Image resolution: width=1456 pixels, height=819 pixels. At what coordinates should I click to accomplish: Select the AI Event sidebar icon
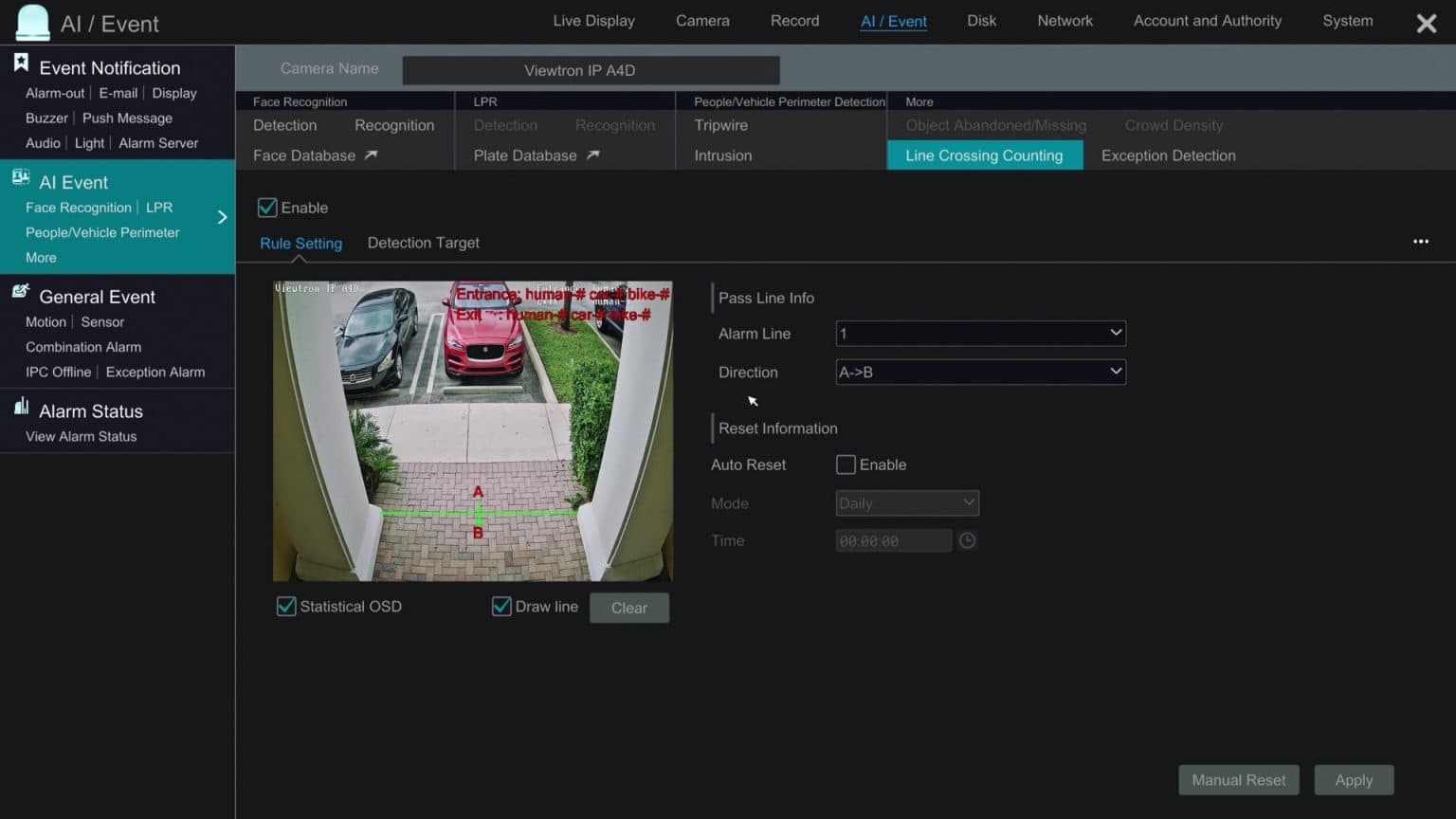(20, 176)
